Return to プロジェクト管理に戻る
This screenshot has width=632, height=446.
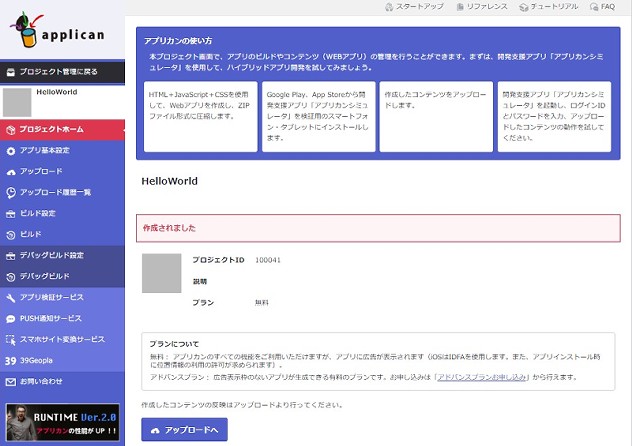point(62,72)
